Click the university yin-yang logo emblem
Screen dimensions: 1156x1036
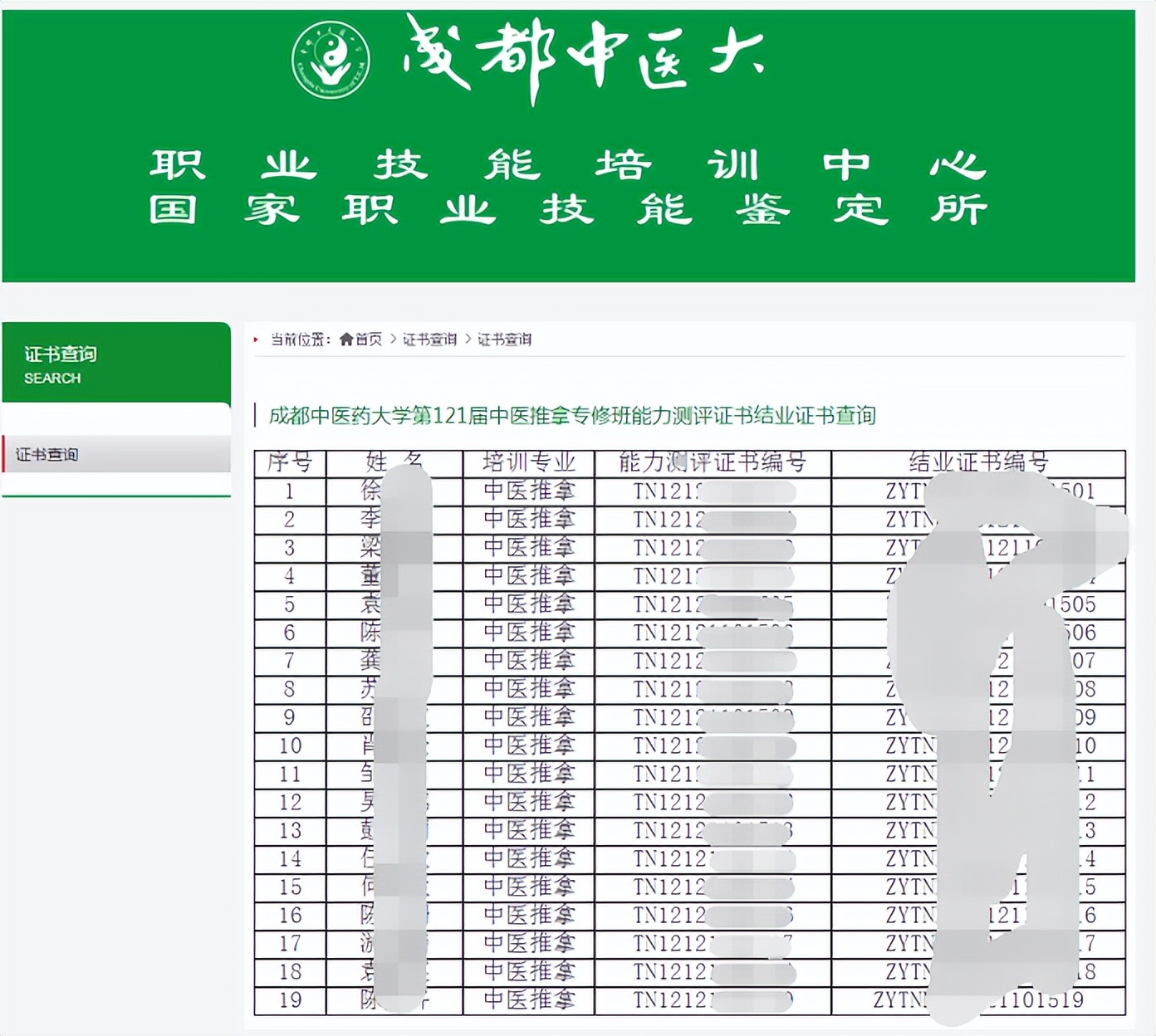(x=331, y=56)
